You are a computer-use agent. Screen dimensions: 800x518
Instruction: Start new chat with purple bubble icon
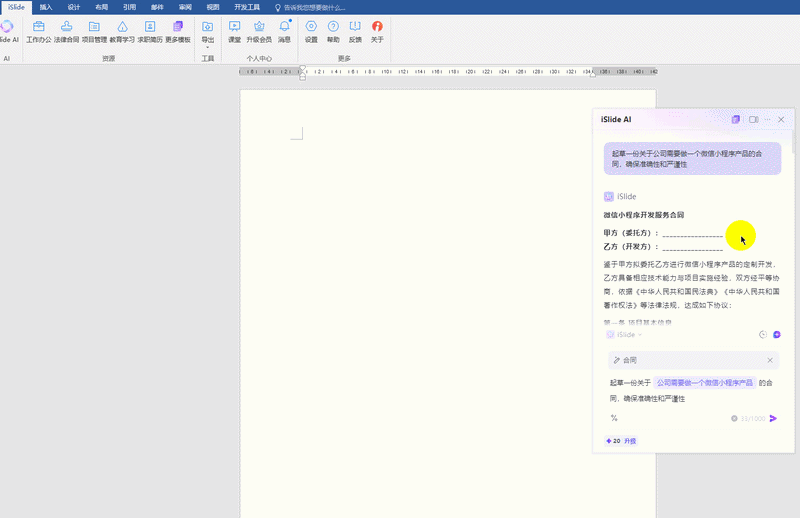tap(777, 335)
